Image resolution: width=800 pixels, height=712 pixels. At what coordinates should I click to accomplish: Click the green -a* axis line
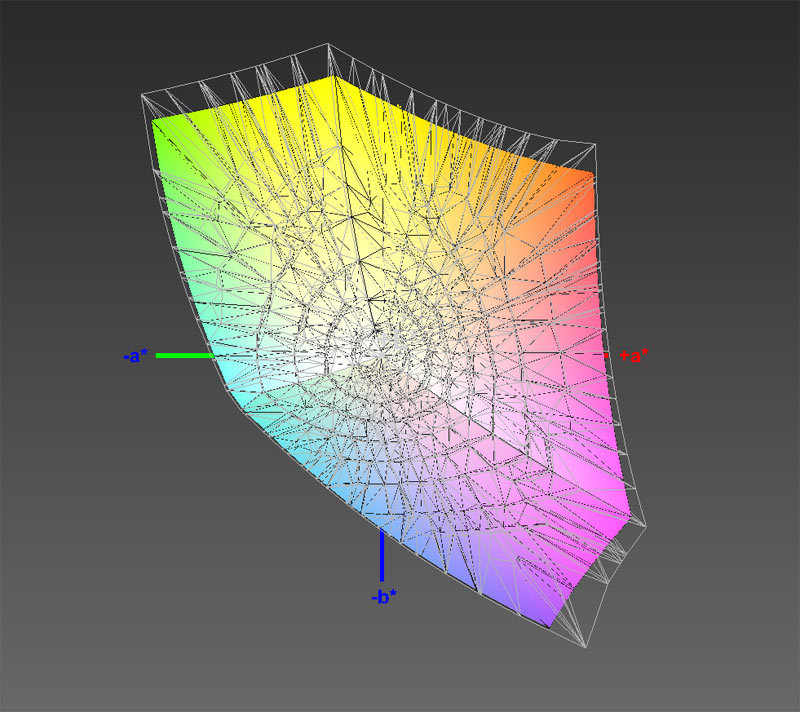pos(185,355)
